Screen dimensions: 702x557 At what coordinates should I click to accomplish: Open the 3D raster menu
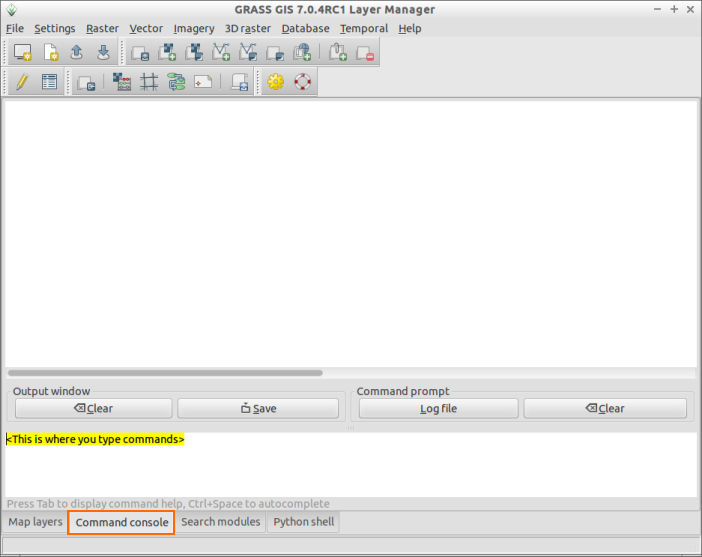coord(248,28)
